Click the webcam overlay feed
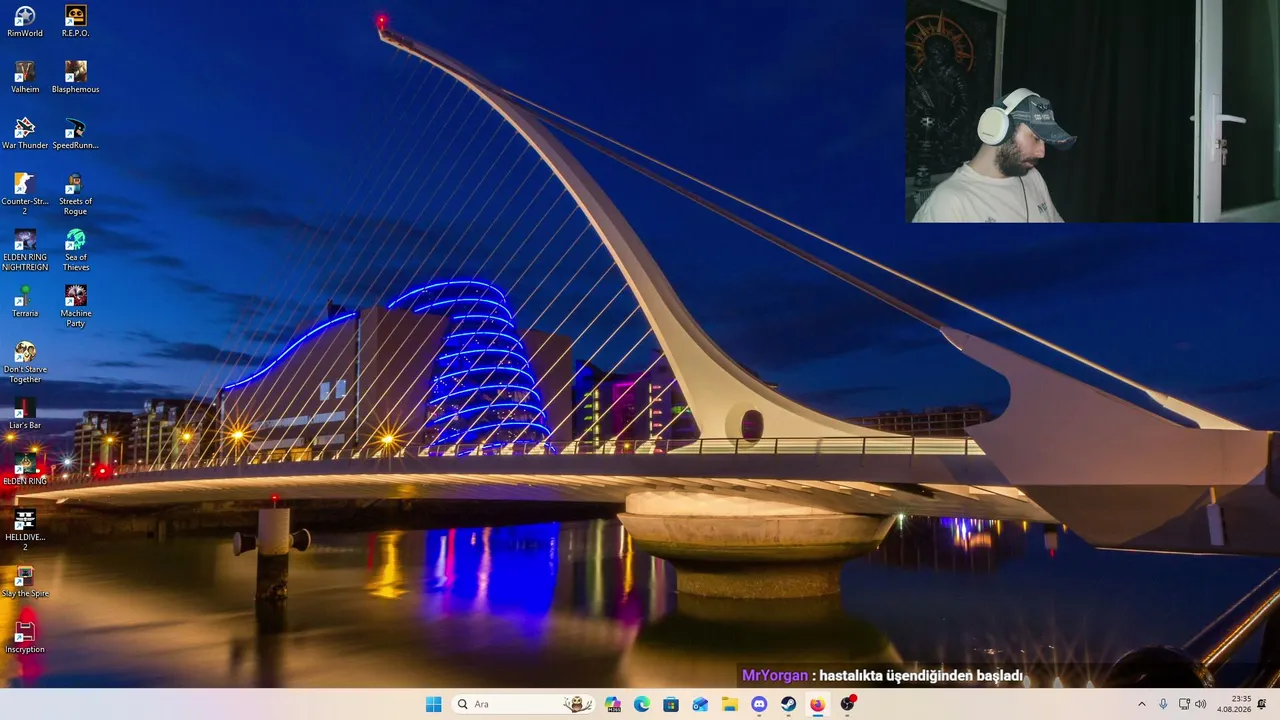This screenshot has height=720, width=1280. pos(1092,111)
